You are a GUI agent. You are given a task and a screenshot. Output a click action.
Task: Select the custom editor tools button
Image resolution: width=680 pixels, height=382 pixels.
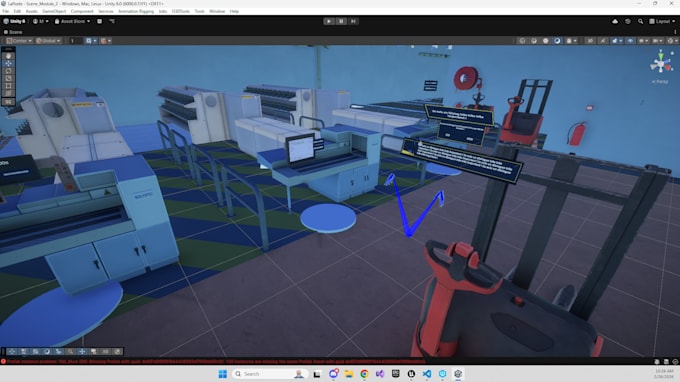[x=8, y=102]
